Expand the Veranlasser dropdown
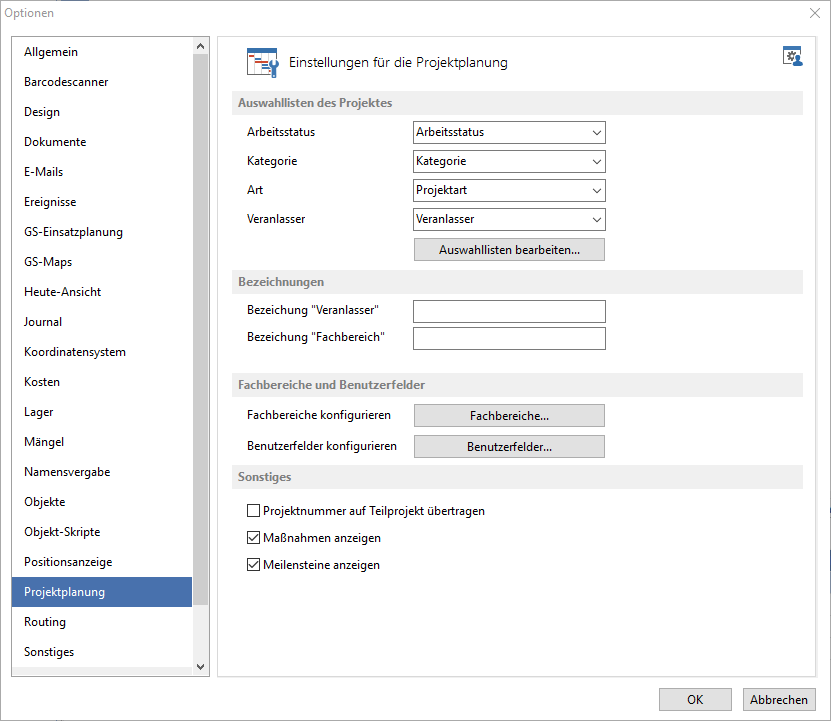Image resolution: width=831 pixels, height=721 pixels. coord(509,219)
